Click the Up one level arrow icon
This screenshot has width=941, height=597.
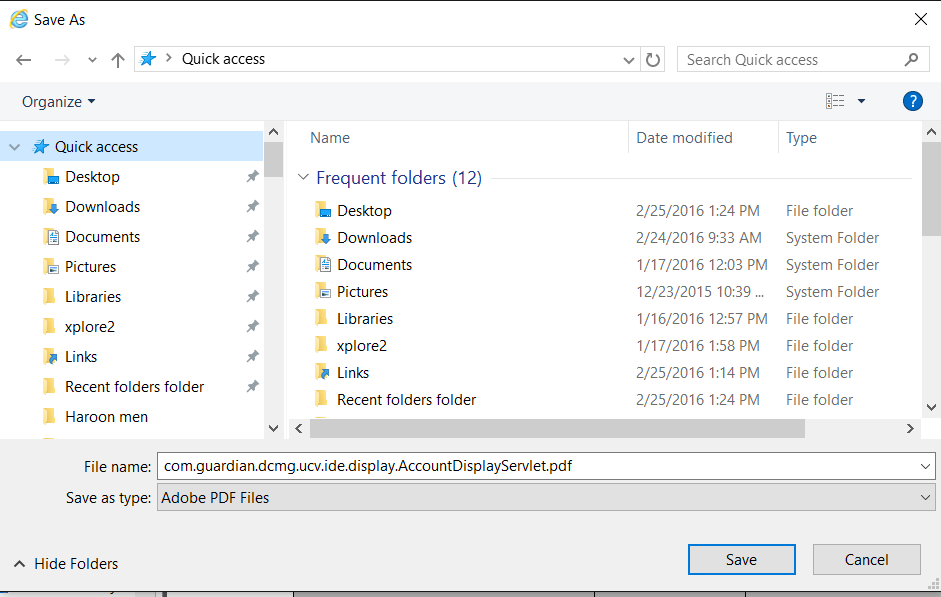tap(117, 59)
